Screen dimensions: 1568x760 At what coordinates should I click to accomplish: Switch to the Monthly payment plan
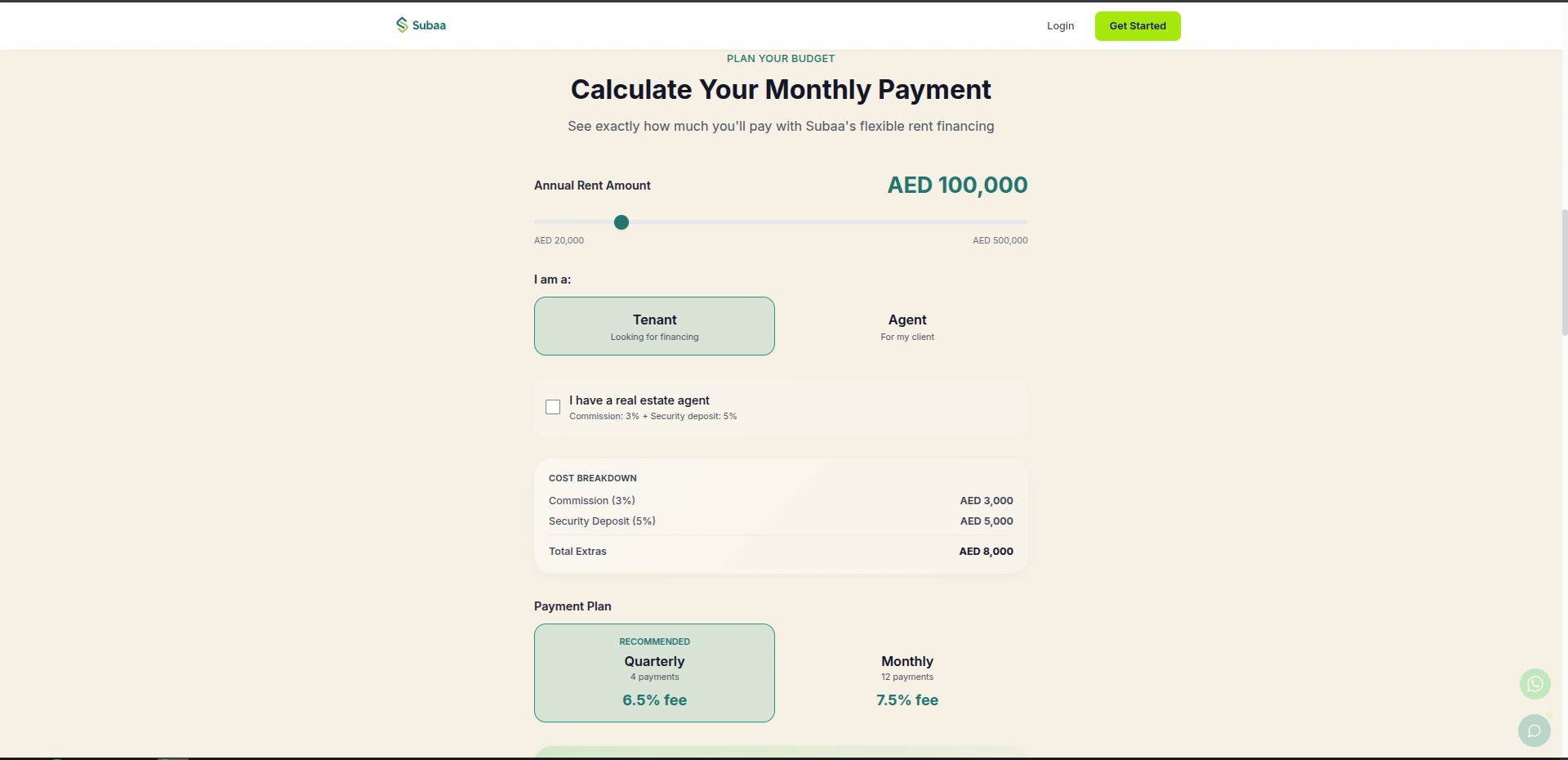(906, 673)
